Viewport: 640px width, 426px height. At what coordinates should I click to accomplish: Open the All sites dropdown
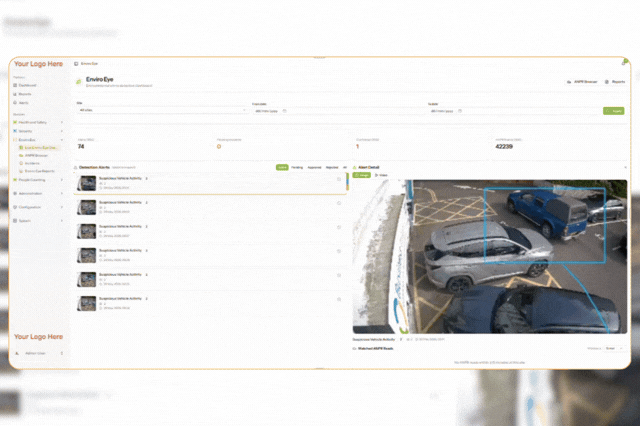point(162,110)
